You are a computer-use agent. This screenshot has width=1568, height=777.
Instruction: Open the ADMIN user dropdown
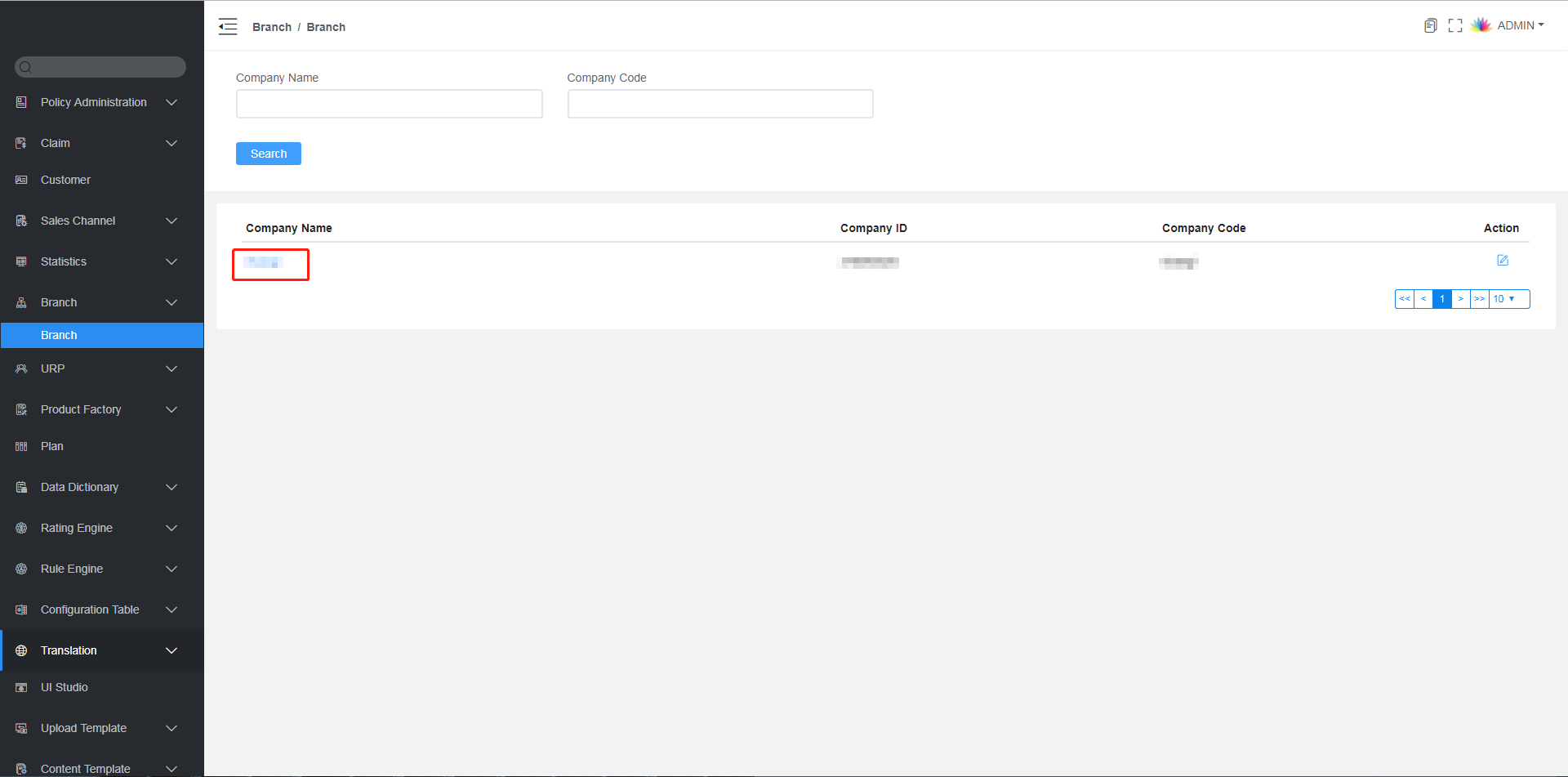tap(1520, 25)
